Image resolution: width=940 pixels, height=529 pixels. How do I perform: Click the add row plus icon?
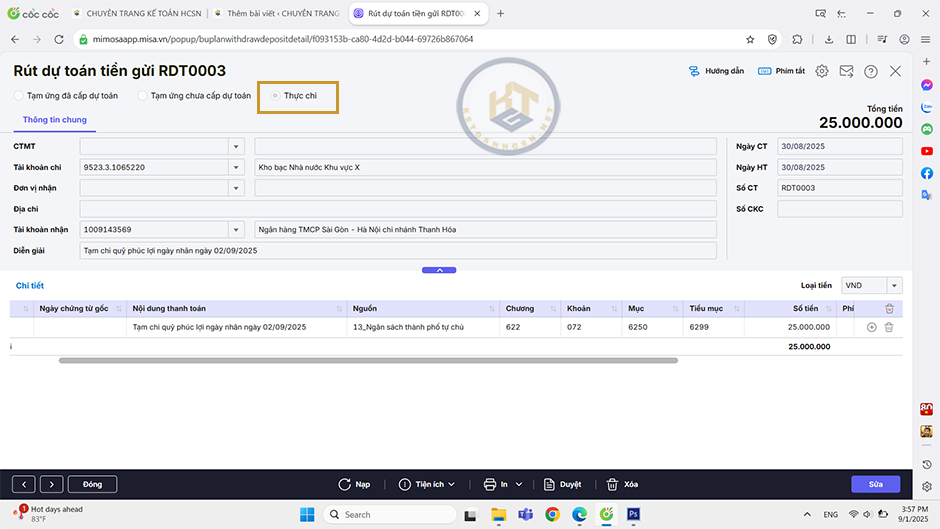(x=871, y=327)
